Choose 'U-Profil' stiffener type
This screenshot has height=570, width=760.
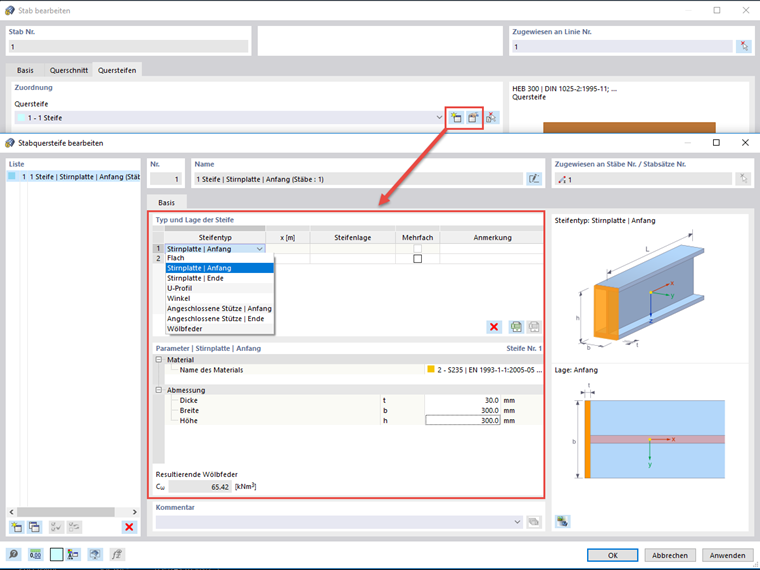pos(220,288)
